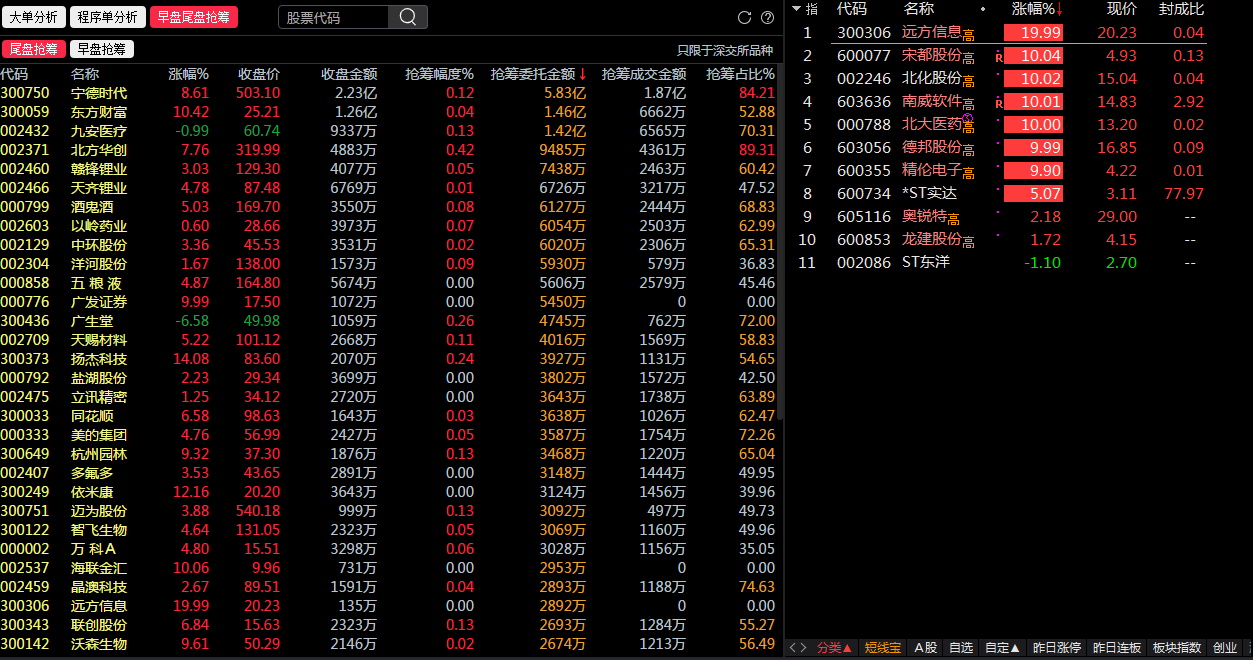Screen dimensions: 1253x660
Task: Toggle to 尾盘抢筹 view
Action: click(x=35, y=47)
